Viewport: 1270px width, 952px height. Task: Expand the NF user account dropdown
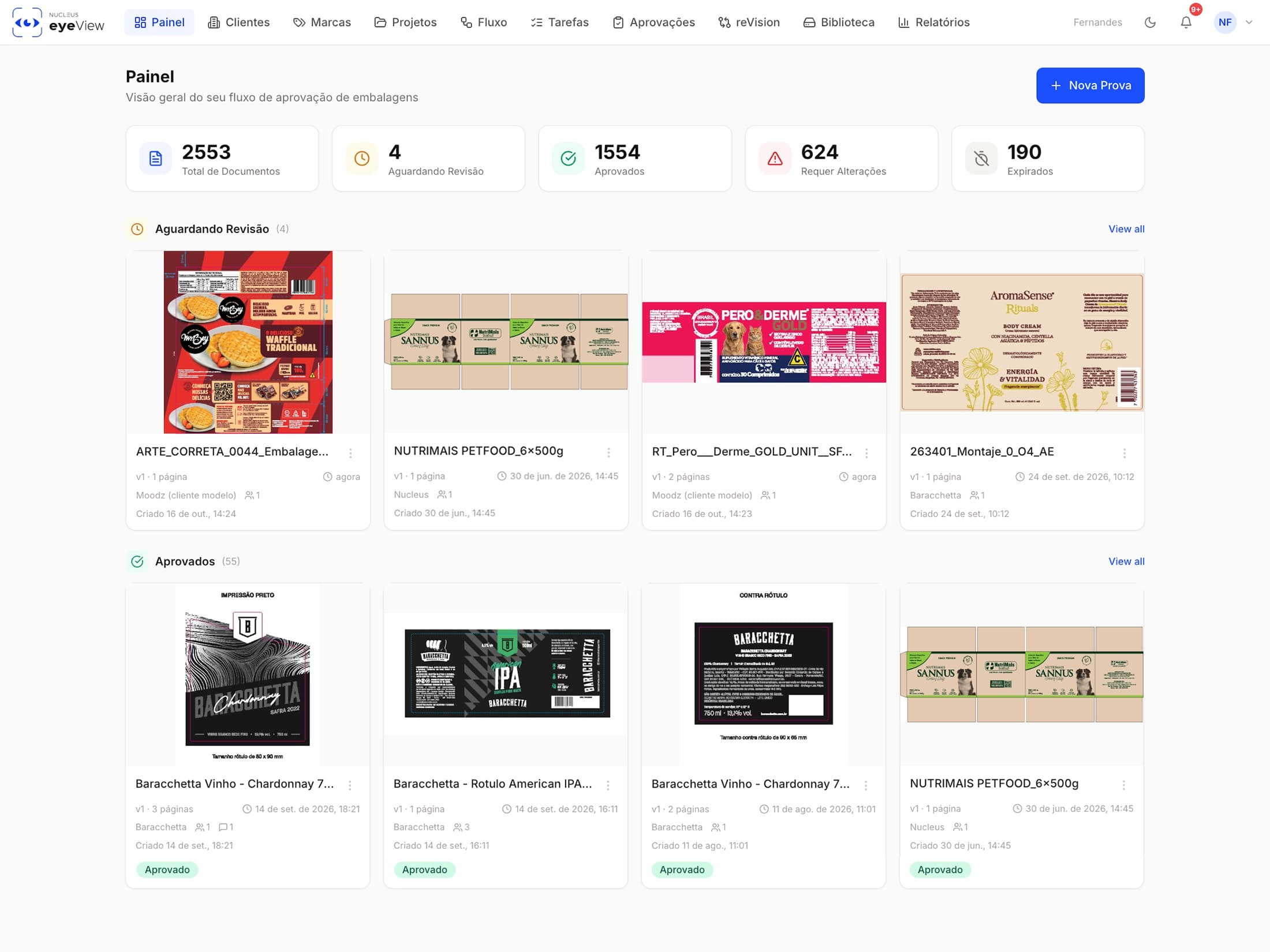tap(1234, 23)
